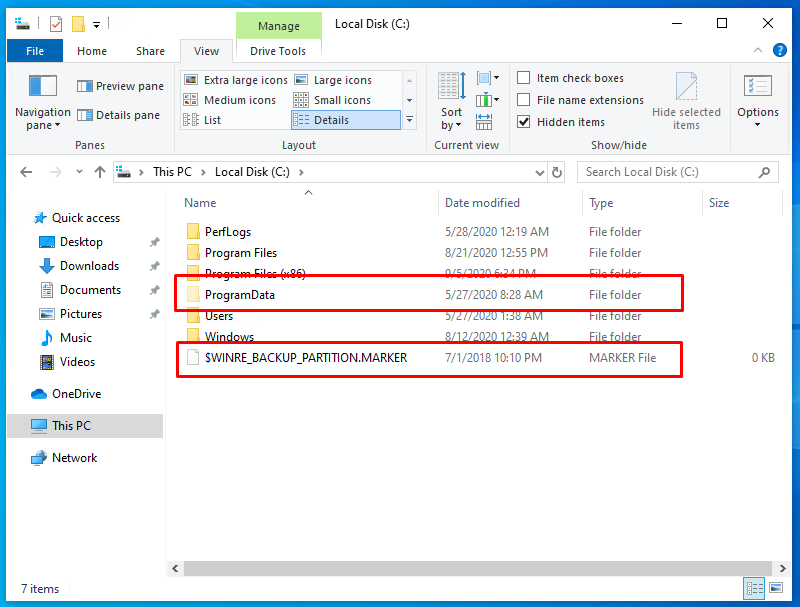Open the Group by dropdown
The image size is (800, 607).
pyautogui.click(x=488, y=78)
